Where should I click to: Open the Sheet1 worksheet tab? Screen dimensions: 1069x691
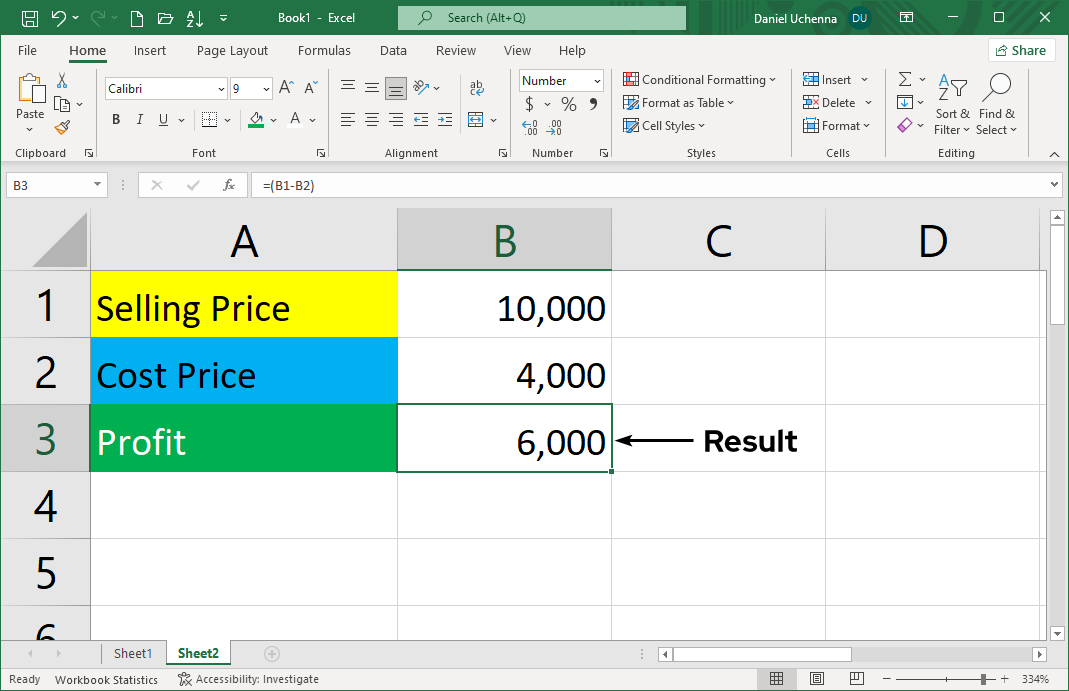click(133, 653)
